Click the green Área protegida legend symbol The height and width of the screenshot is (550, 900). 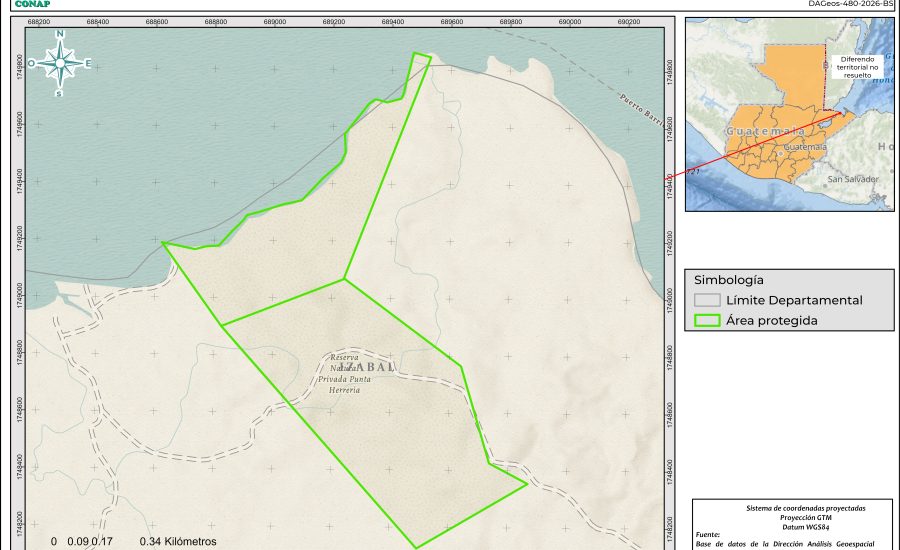[708, 321]
